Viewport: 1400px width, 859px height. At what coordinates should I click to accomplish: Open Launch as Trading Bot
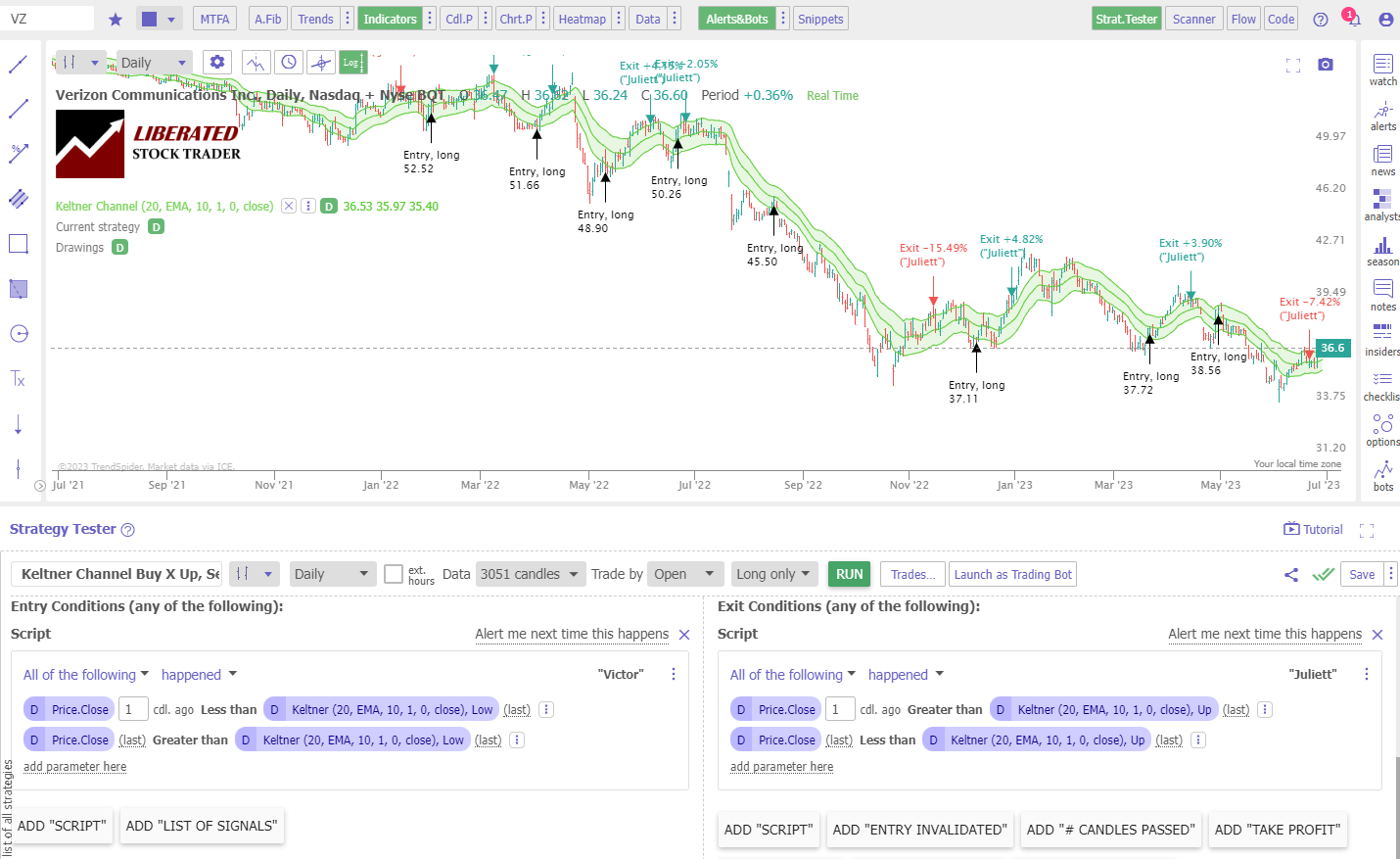coord(1012,574)
